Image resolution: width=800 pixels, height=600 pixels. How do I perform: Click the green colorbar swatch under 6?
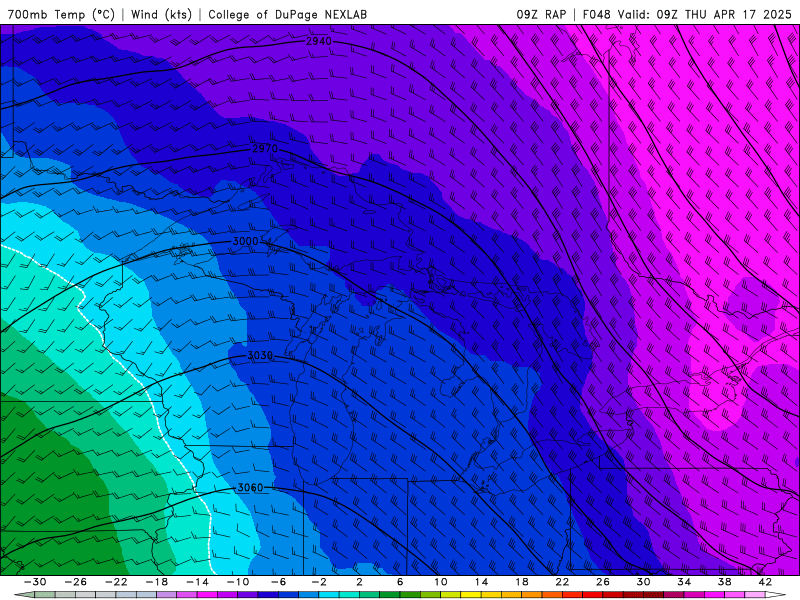[390, 595]
